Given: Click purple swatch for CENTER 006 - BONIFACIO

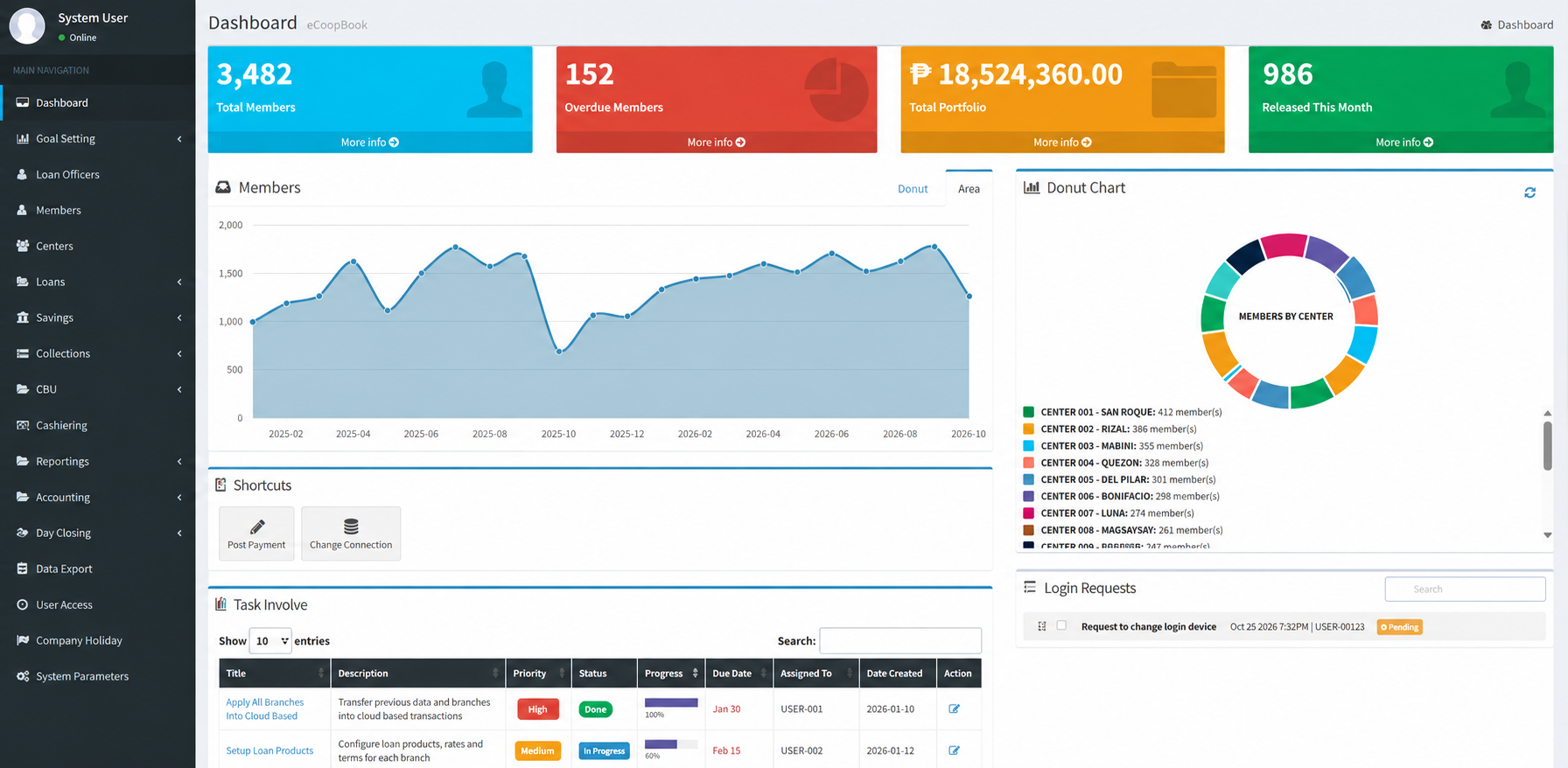Looking at the screenshot, I should [1029, 496].
